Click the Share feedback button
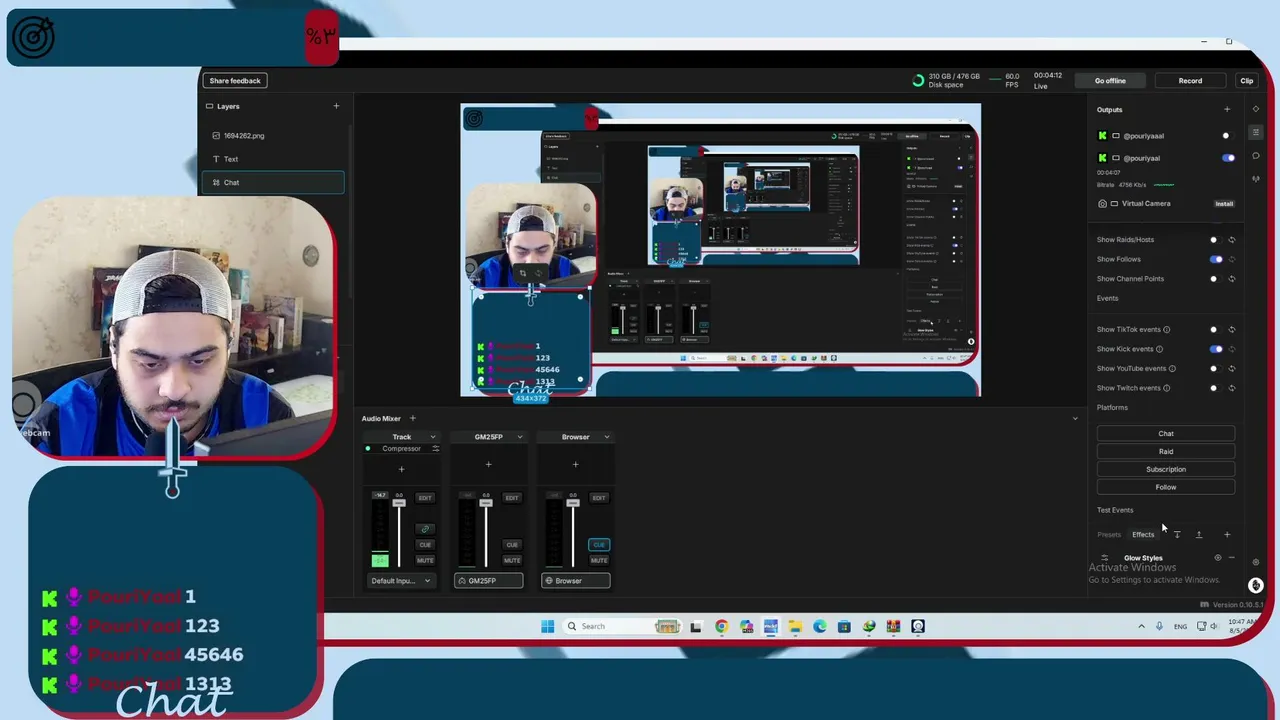 [235, 81]
